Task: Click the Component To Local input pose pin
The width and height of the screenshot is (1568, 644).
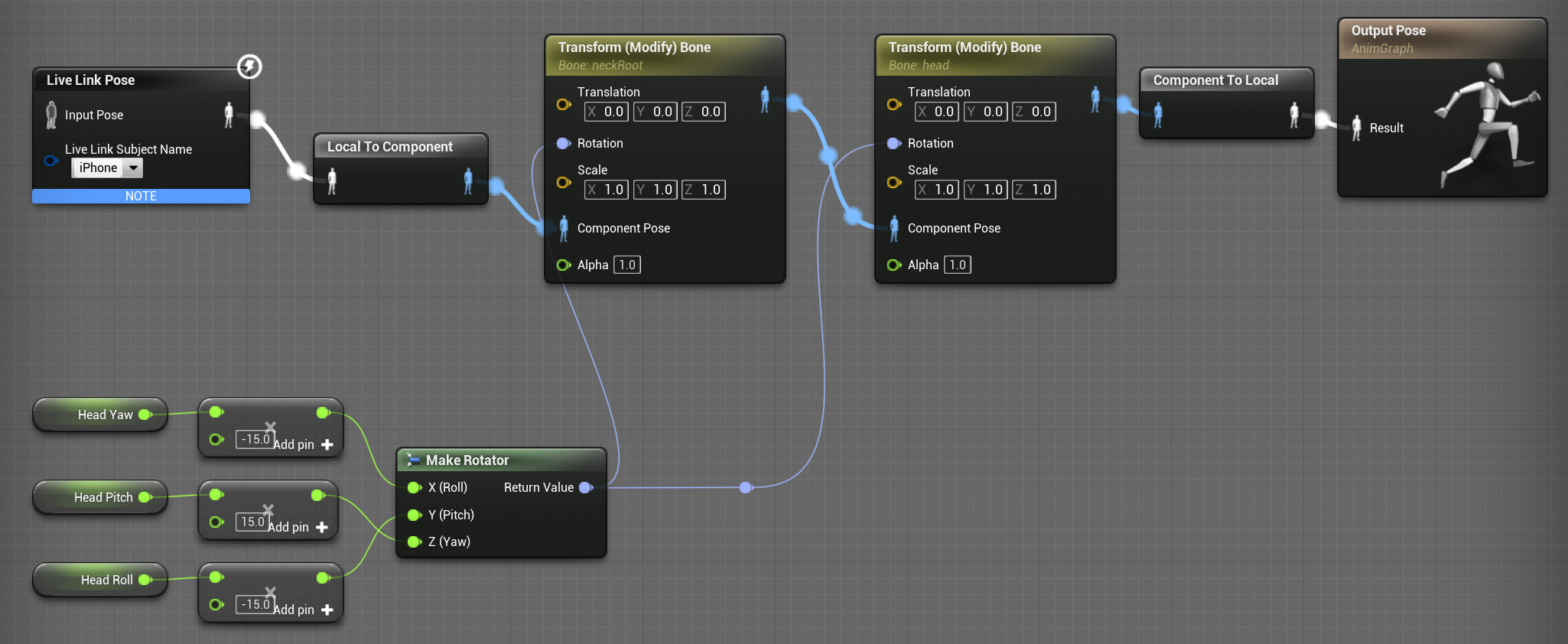Action: [x=1158, y=115]
